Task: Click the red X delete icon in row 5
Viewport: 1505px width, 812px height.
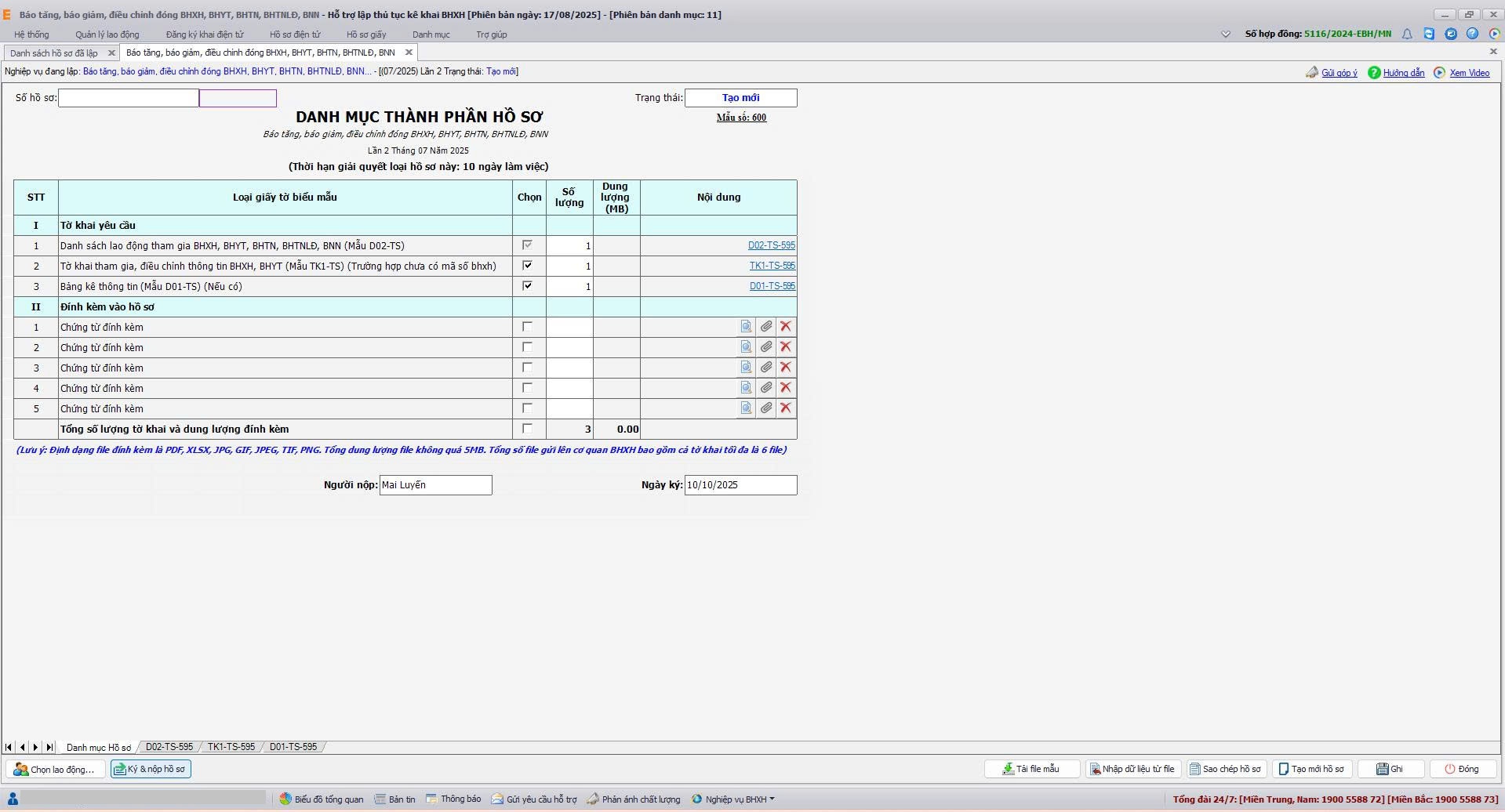Action: (785, 408)
